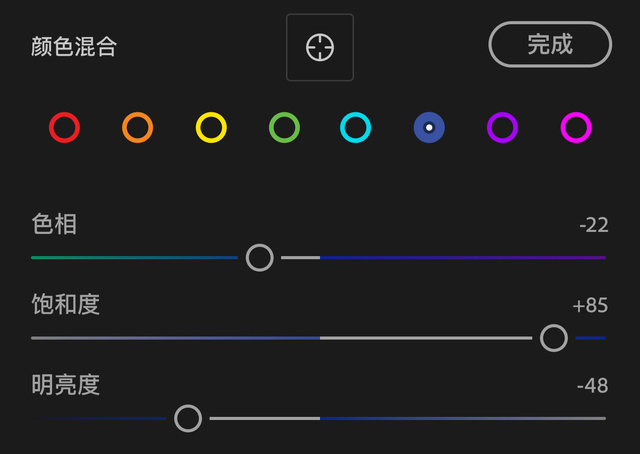Select the magenta color circle
The image size is (640, 454).
pos(576,128)
